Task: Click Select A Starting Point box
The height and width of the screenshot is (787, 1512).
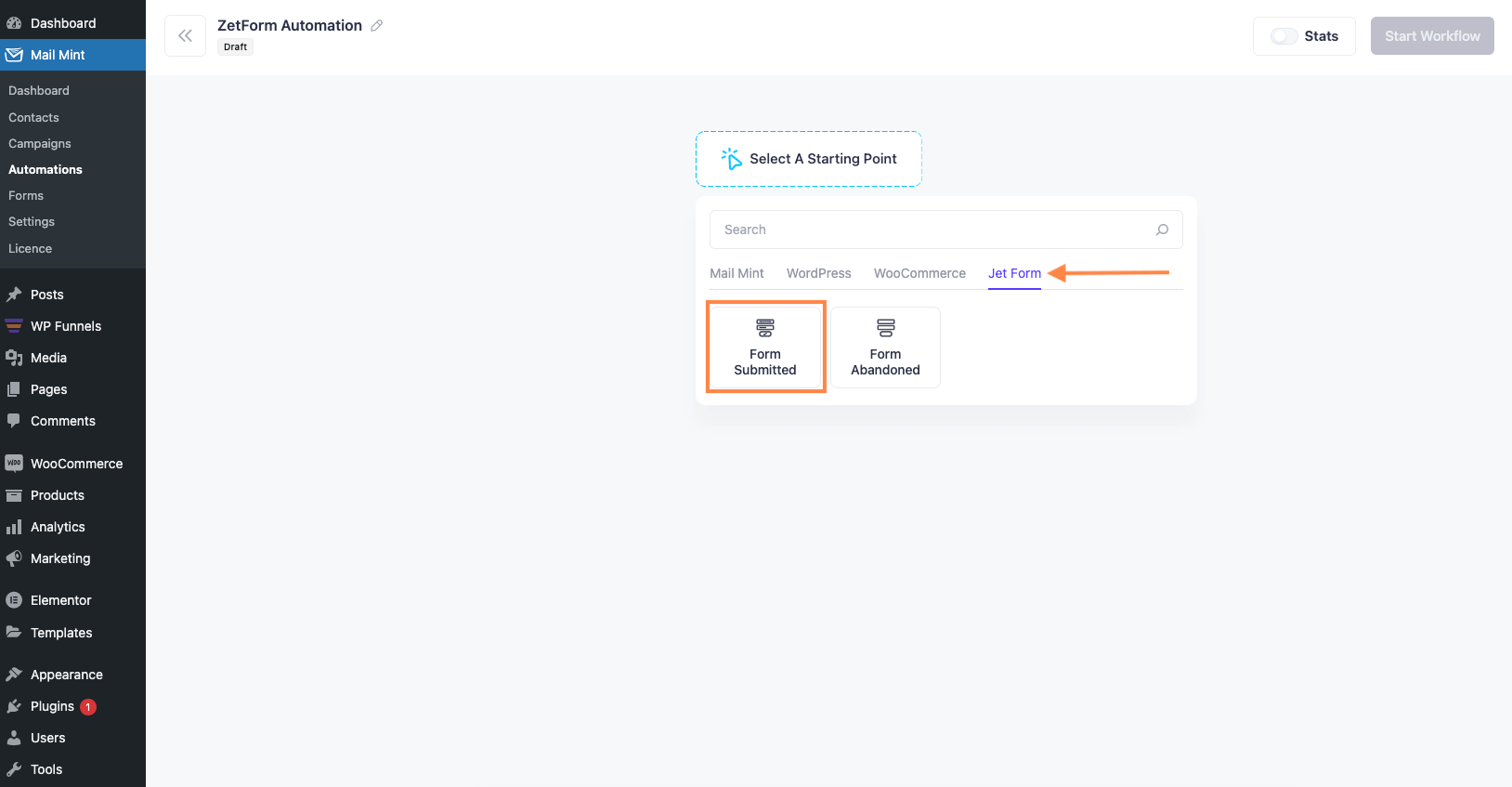Action: pyautogui.click(x=809, y=159)
